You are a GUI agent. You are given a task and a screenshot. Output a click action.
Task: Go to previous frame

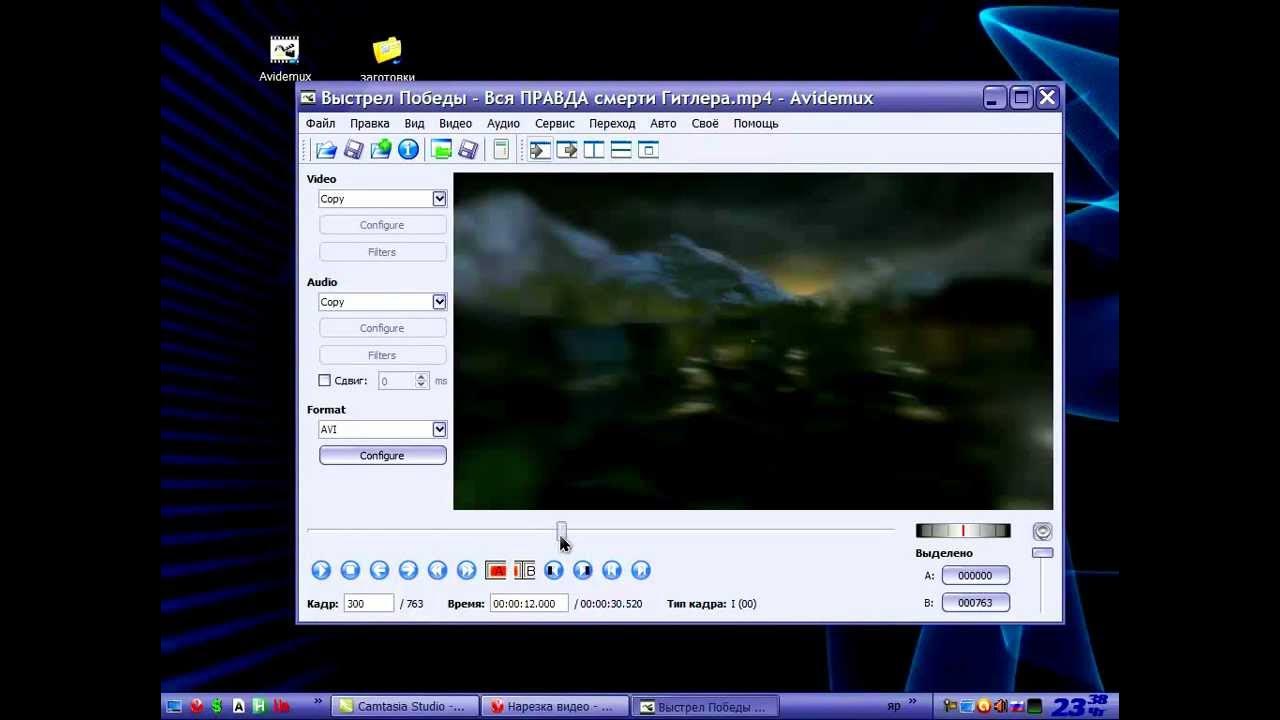[x=379, y=570]
